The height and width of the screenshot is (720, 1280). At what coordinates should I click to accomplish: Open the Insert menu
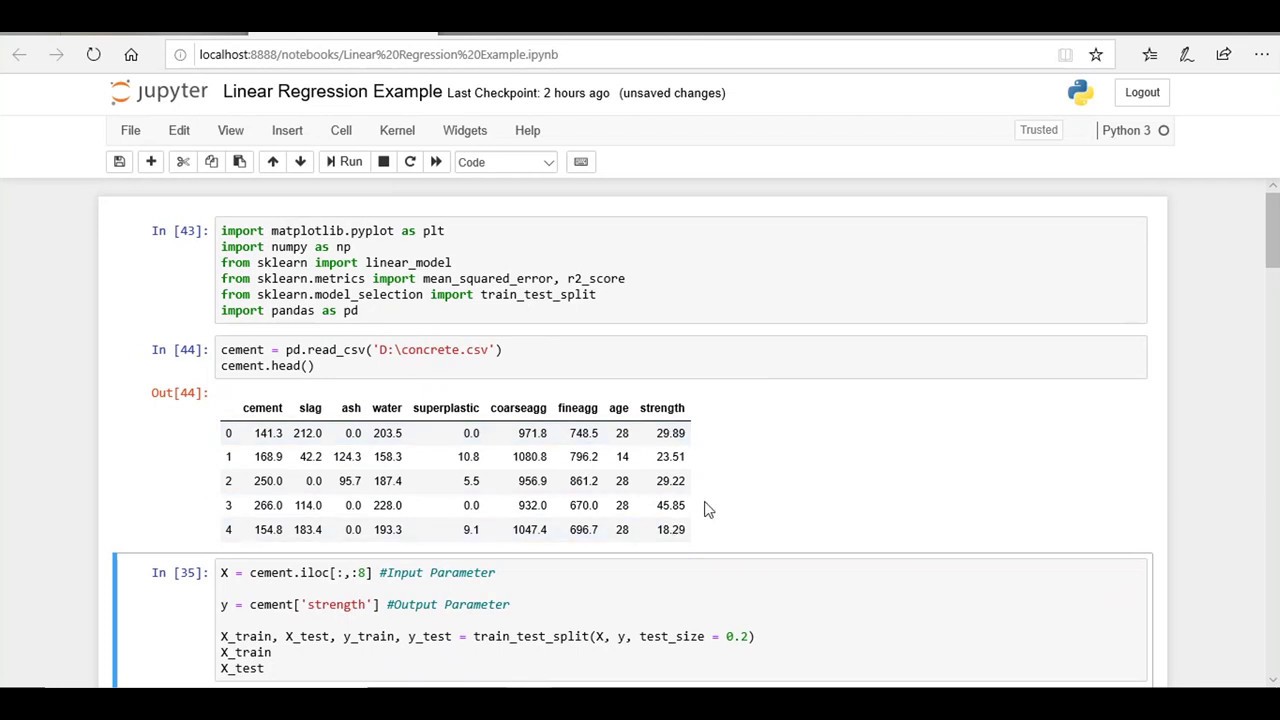point(287,130)
